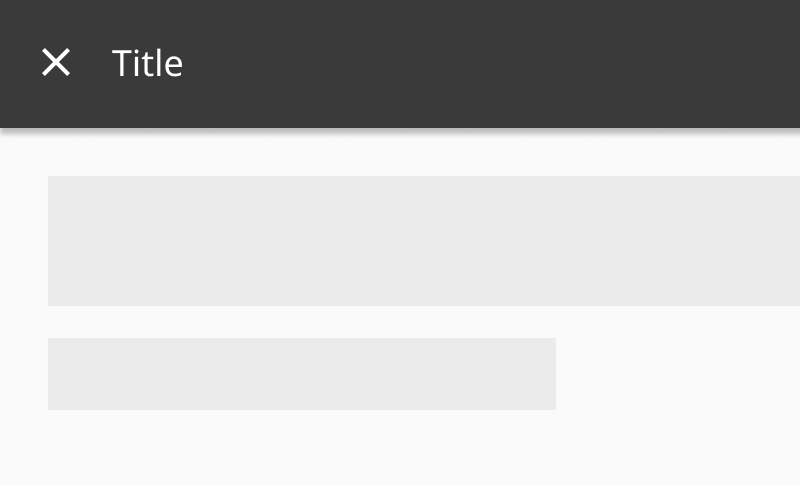Click blank area right of the short placeholder
800x486 pixels.
click(x=678, y=374)
